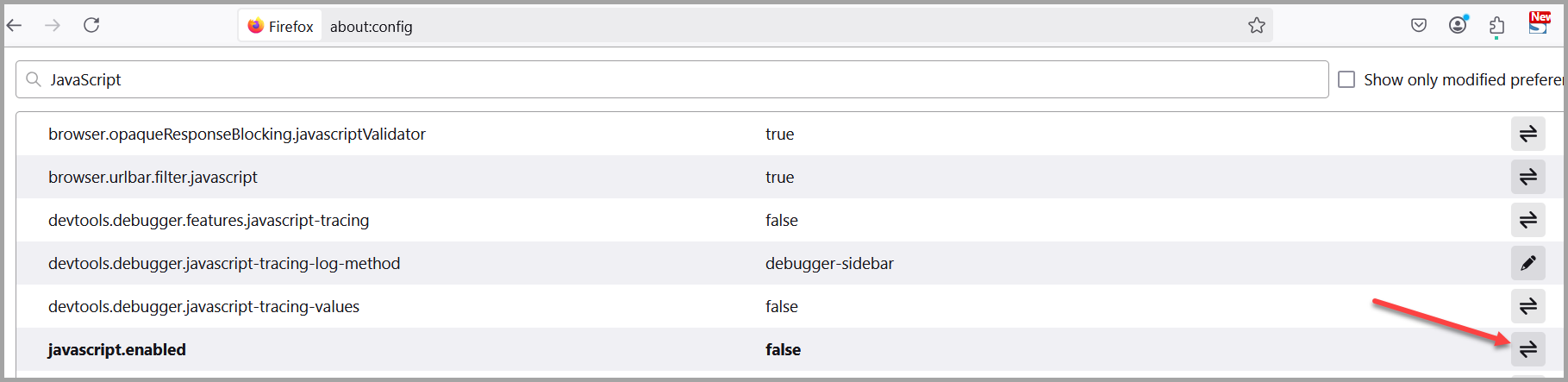
Task: Toggle browser.opaqueResponseBlocking.javascriptValidator value
Action: click(x=1527, y=134)
